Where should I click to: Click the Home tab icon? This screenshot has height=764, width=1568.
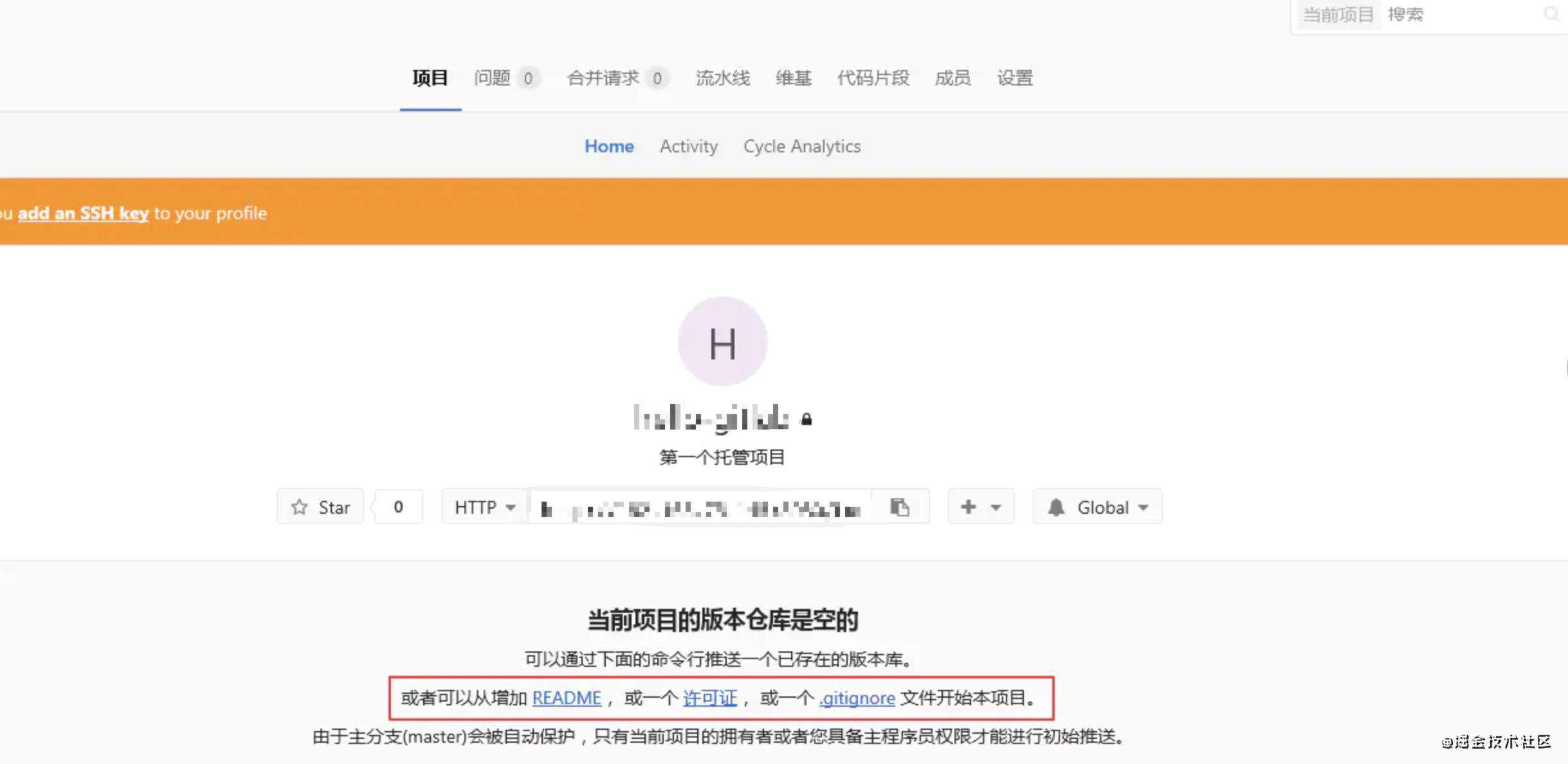click(x=609, y=146)
